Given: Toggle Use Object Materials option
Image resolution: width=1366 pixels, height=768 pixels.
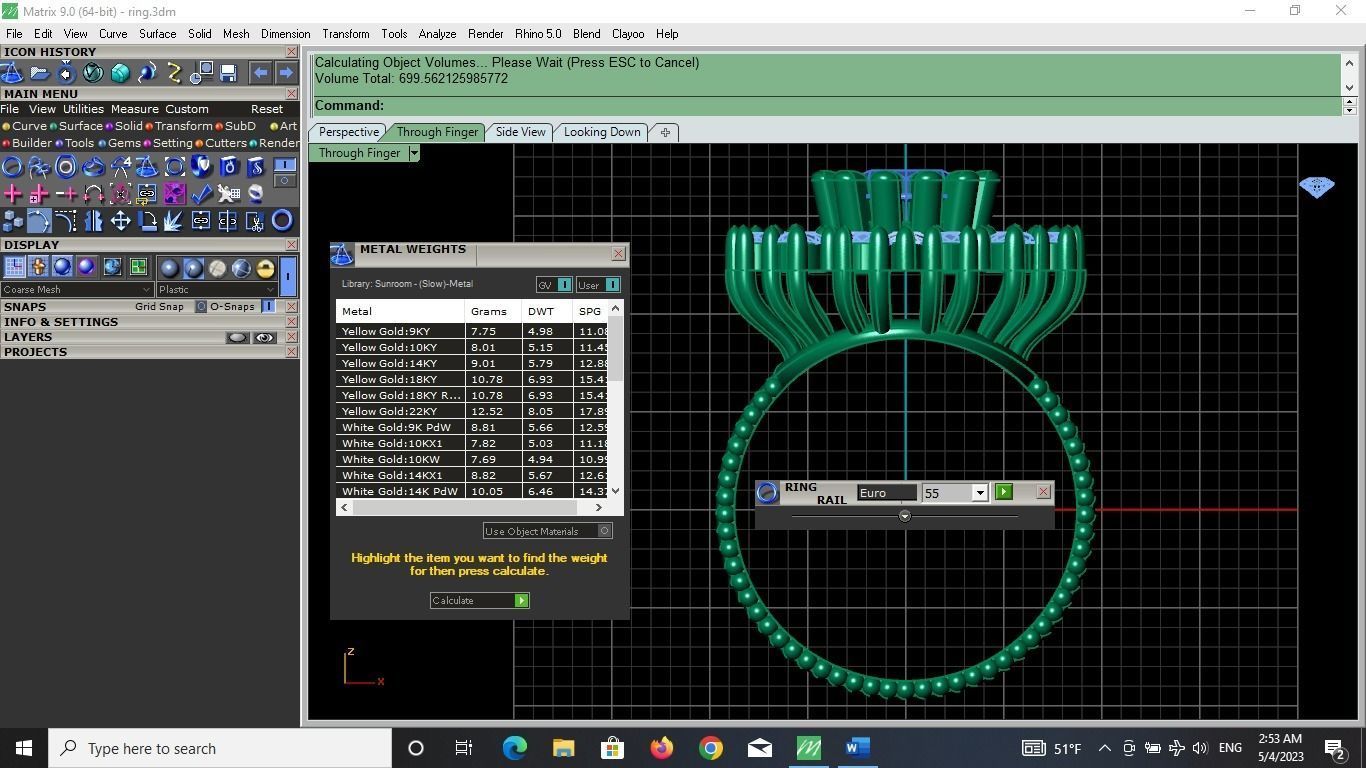Looking at the screenshot, I should pos(605,531).
